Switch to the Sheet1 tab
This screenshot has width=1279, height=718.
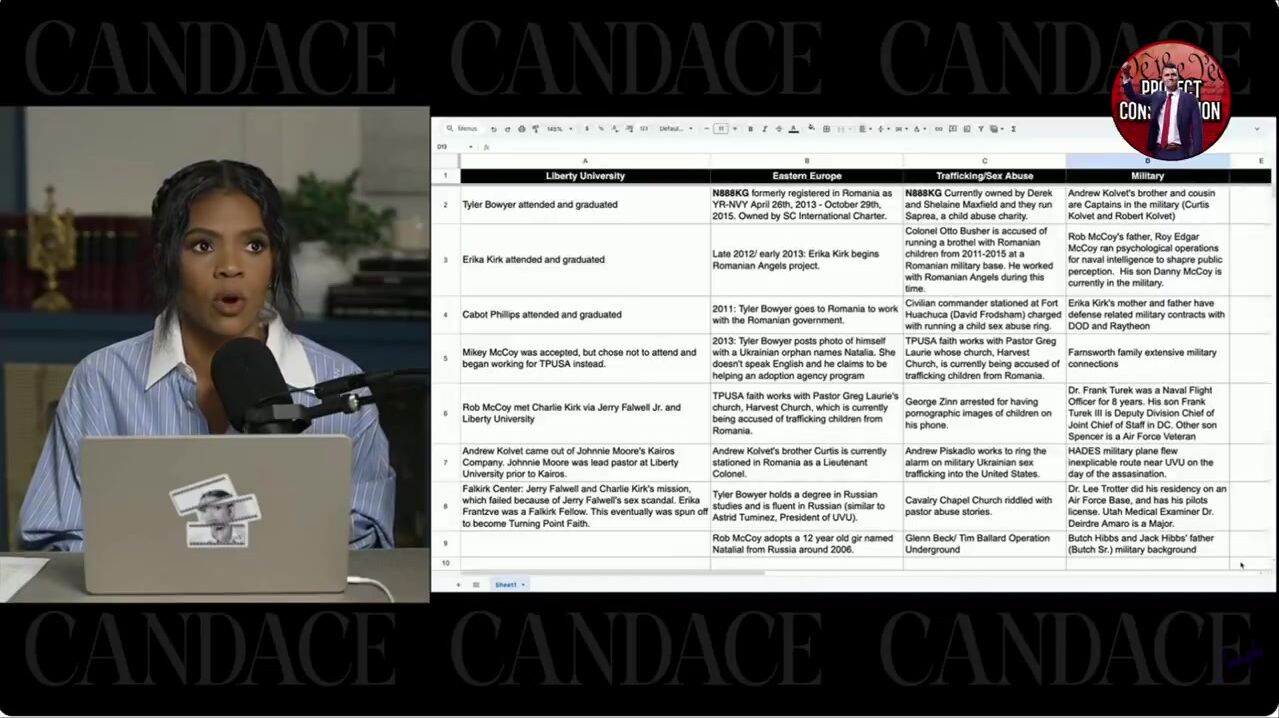506,584
